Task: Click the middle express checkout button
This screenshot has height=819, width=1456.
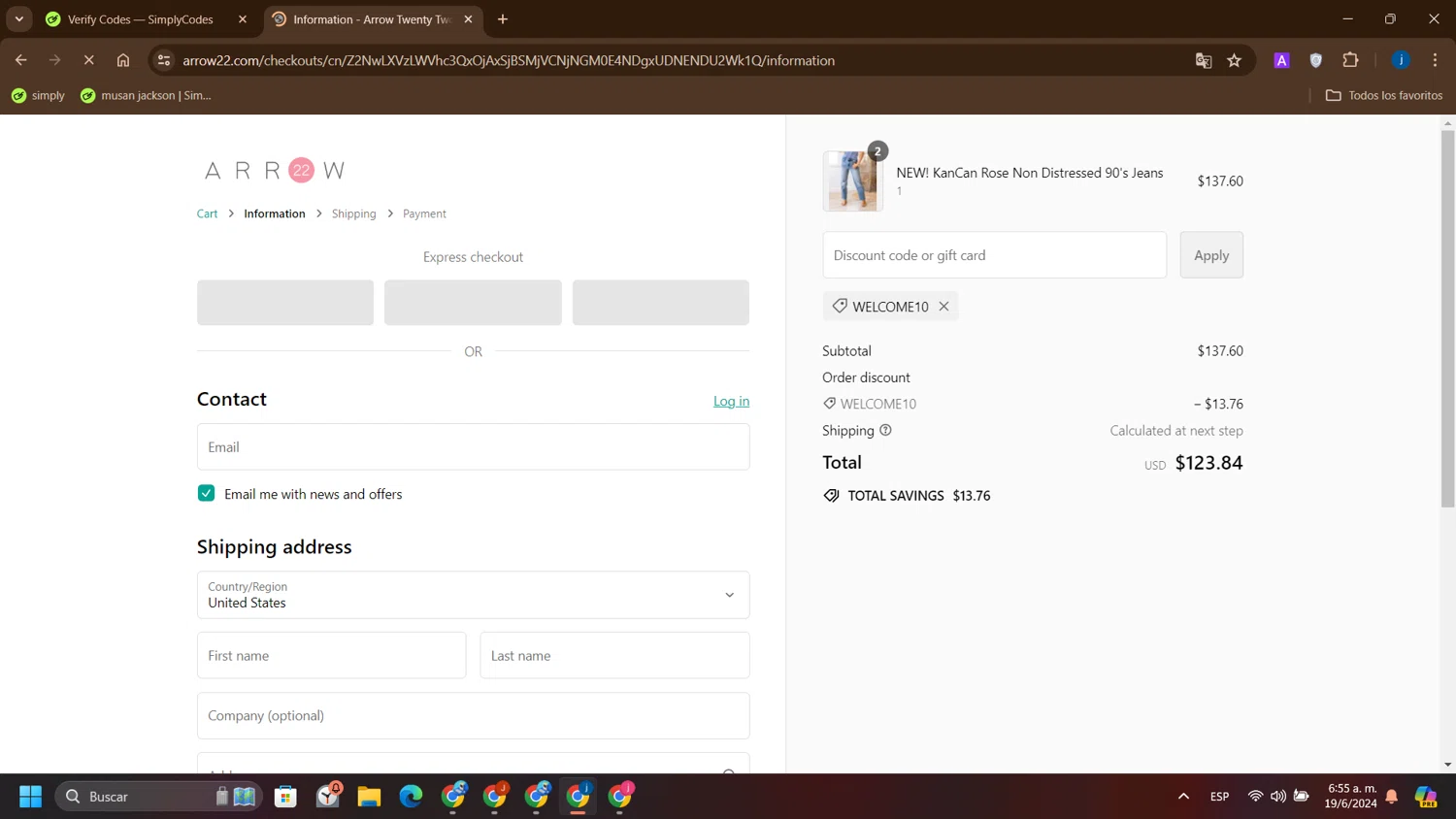Action: [473, 303]
